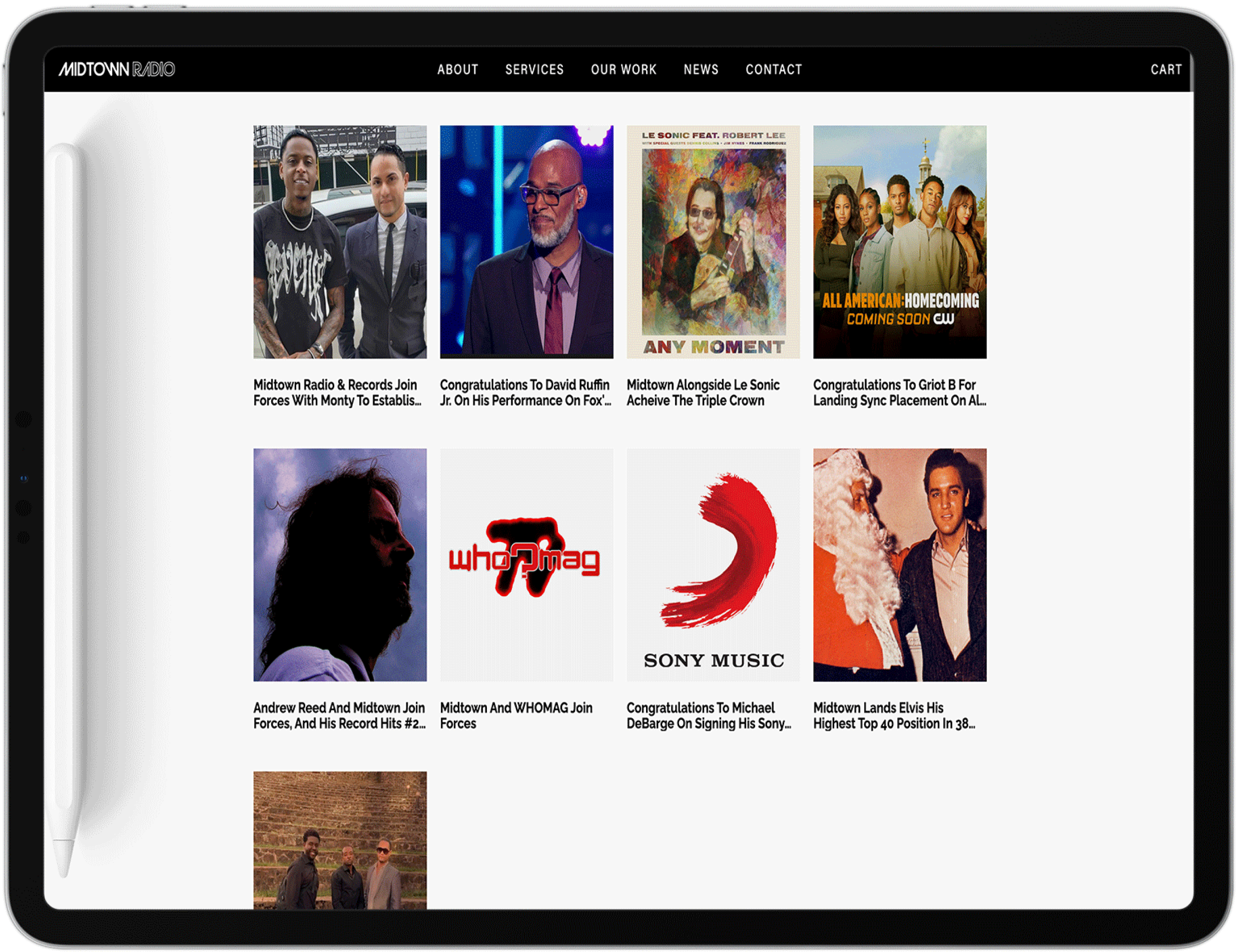Viewport: 1240px width, 952px height.
Task: Open 'Midtown Lands Elvis His Highest Top 40' title
Action: tap(894, 716)
